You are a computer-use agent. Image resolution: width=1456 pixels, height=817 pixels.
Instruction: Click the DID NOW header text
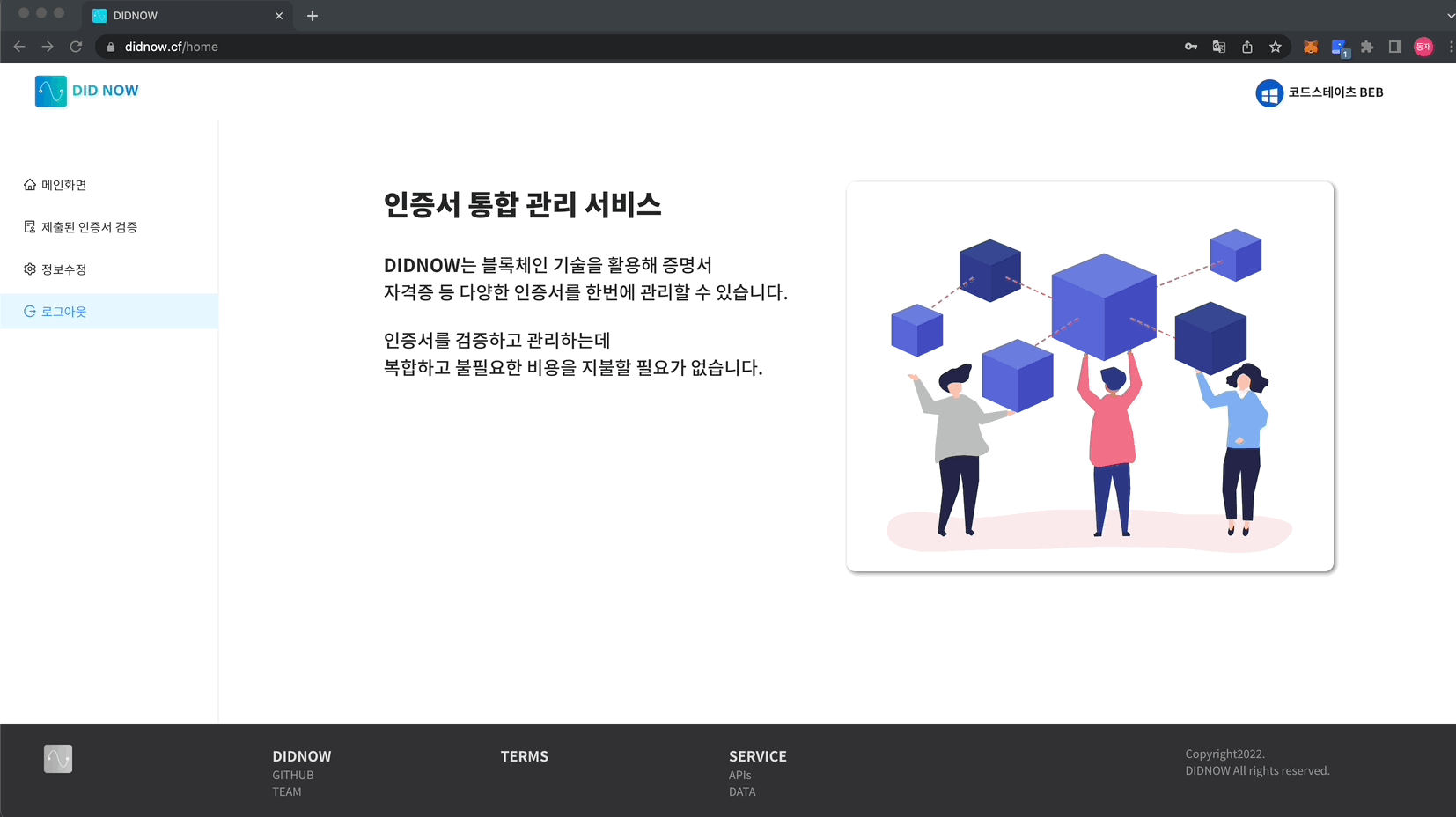(106, 91)
